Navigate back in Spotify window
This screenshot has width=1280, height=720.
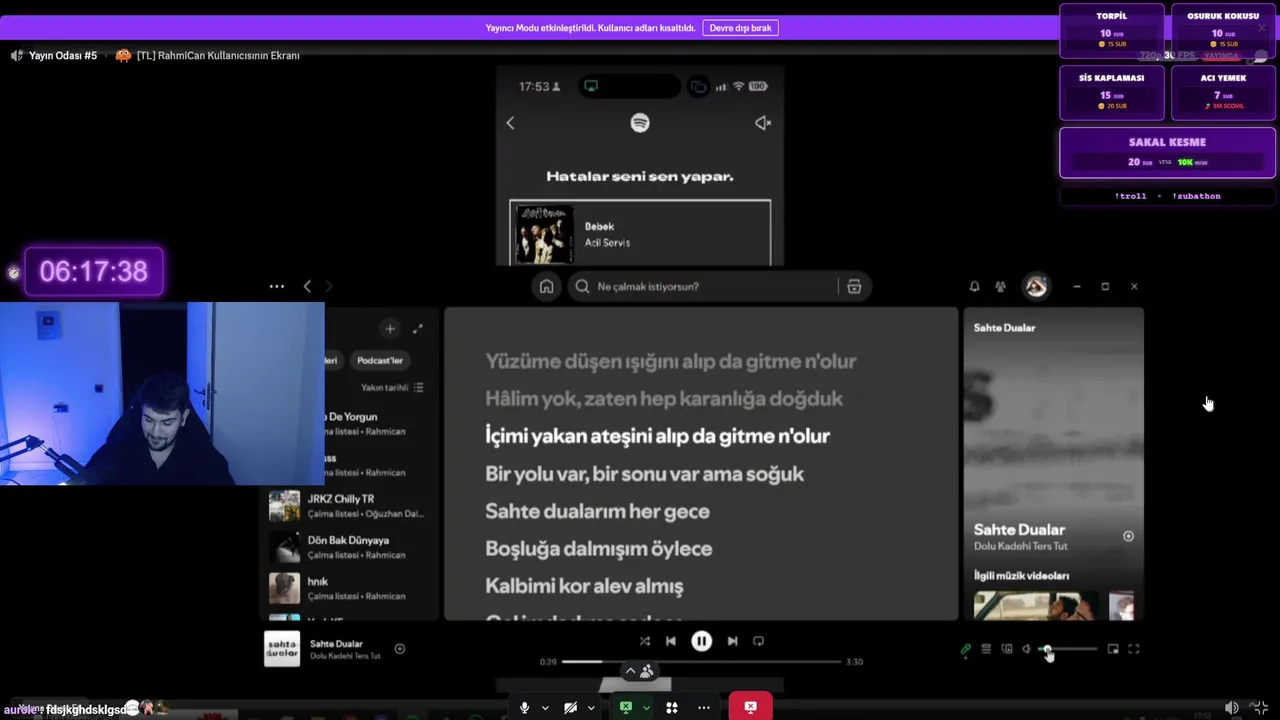pos(307,286)
